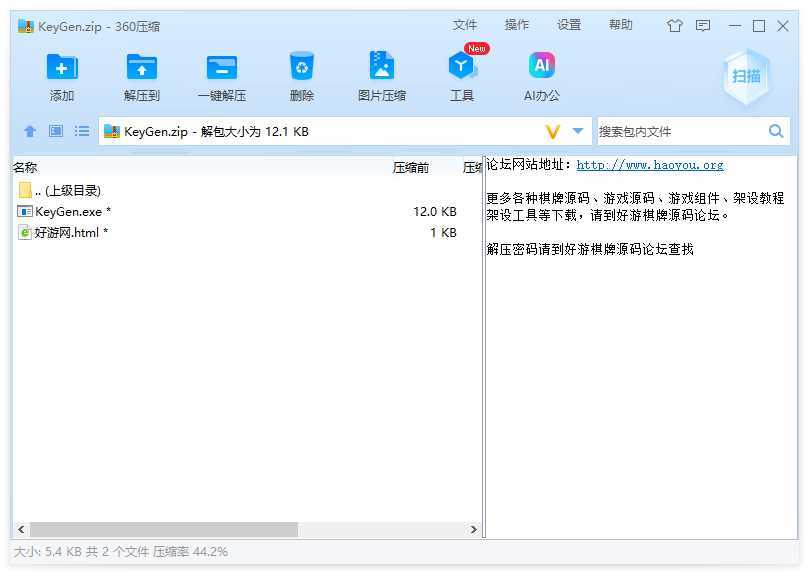The height and width of the screenshot is (574, 809).
Task: Switch to the thumbnail view icon
Action: pos(56,131)
